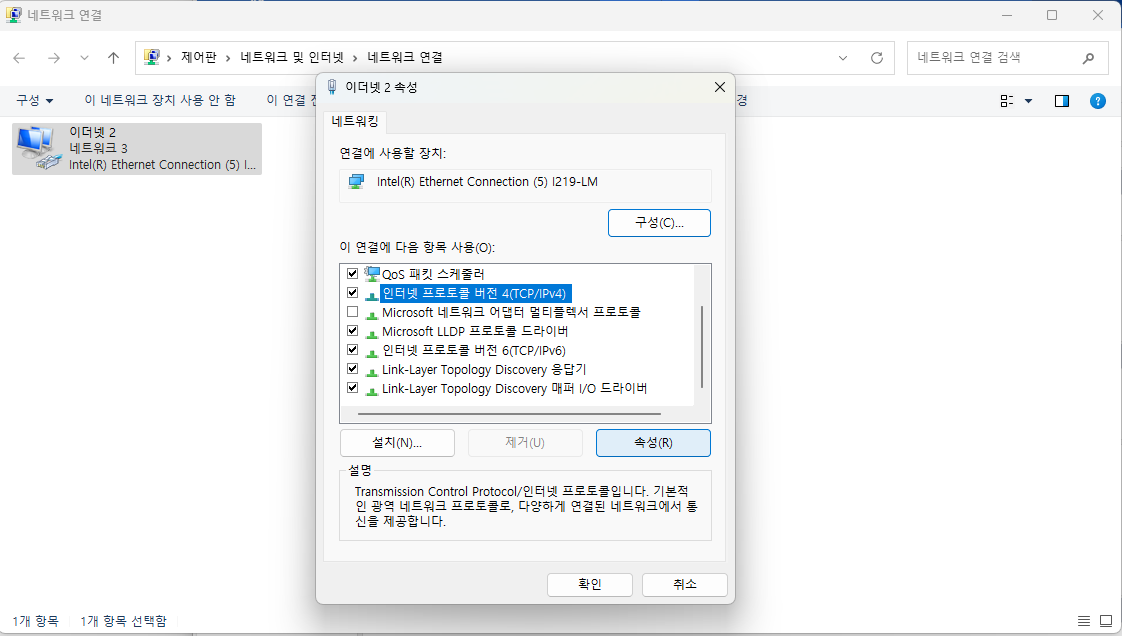This screenshot has height=636, width=1122.
Task: Refresh the Network Connections view
Action: click(x=877, y=58)
